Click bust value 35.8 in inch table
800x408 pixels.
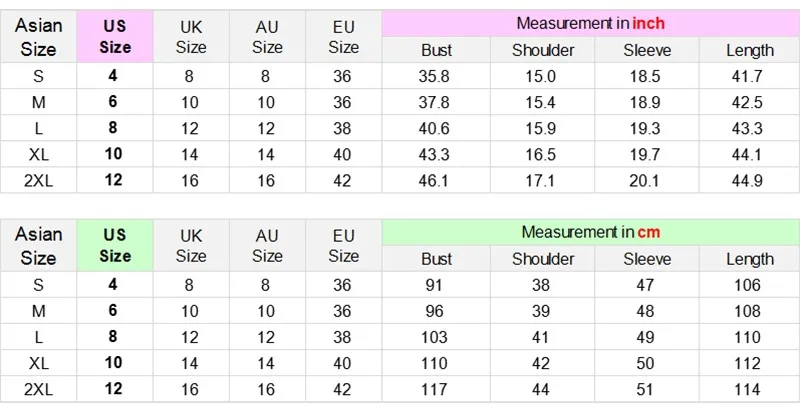point(434,76)
